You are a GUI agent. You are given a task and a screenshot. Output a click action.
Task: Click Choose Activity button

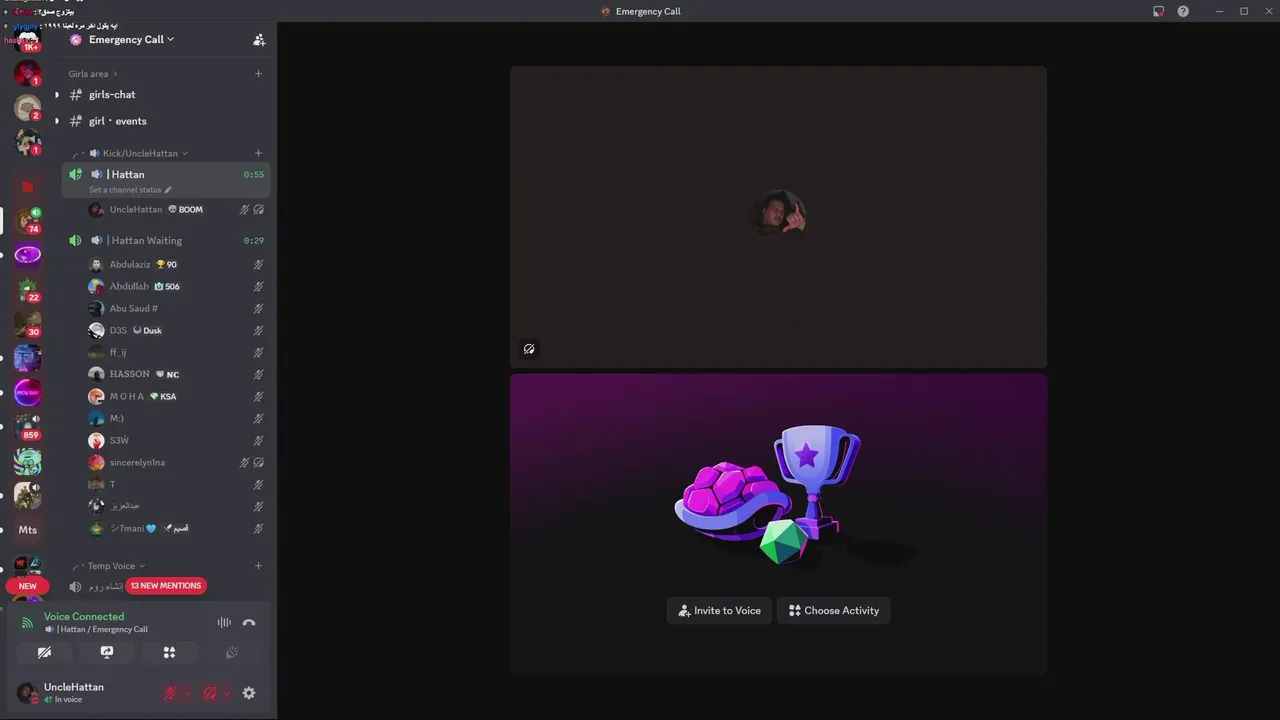pyautogui.click(x=833, y=610)
